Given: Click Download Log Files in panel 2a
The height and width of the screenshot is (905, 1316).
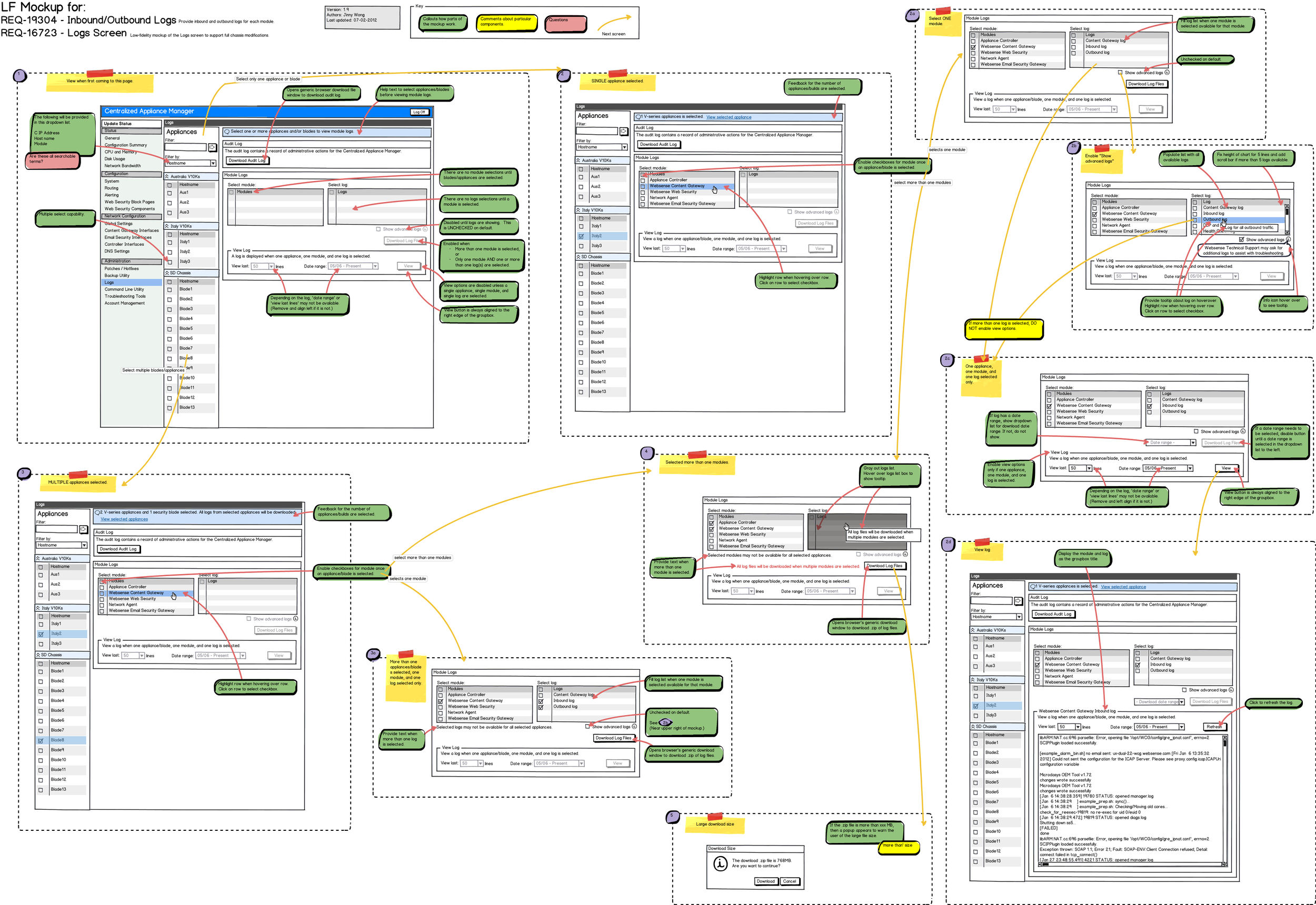Looking at the screenshot, I should coord(1146,84).
